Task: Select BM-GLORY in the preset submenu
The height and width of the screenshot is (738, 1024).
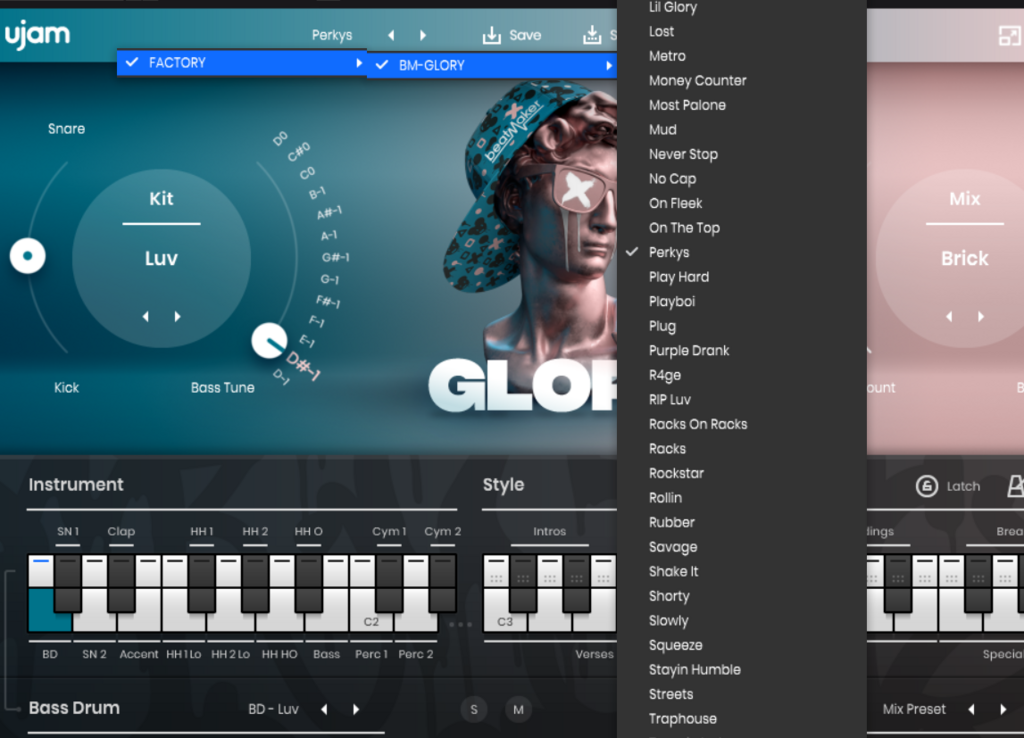Action: [492, 65]
